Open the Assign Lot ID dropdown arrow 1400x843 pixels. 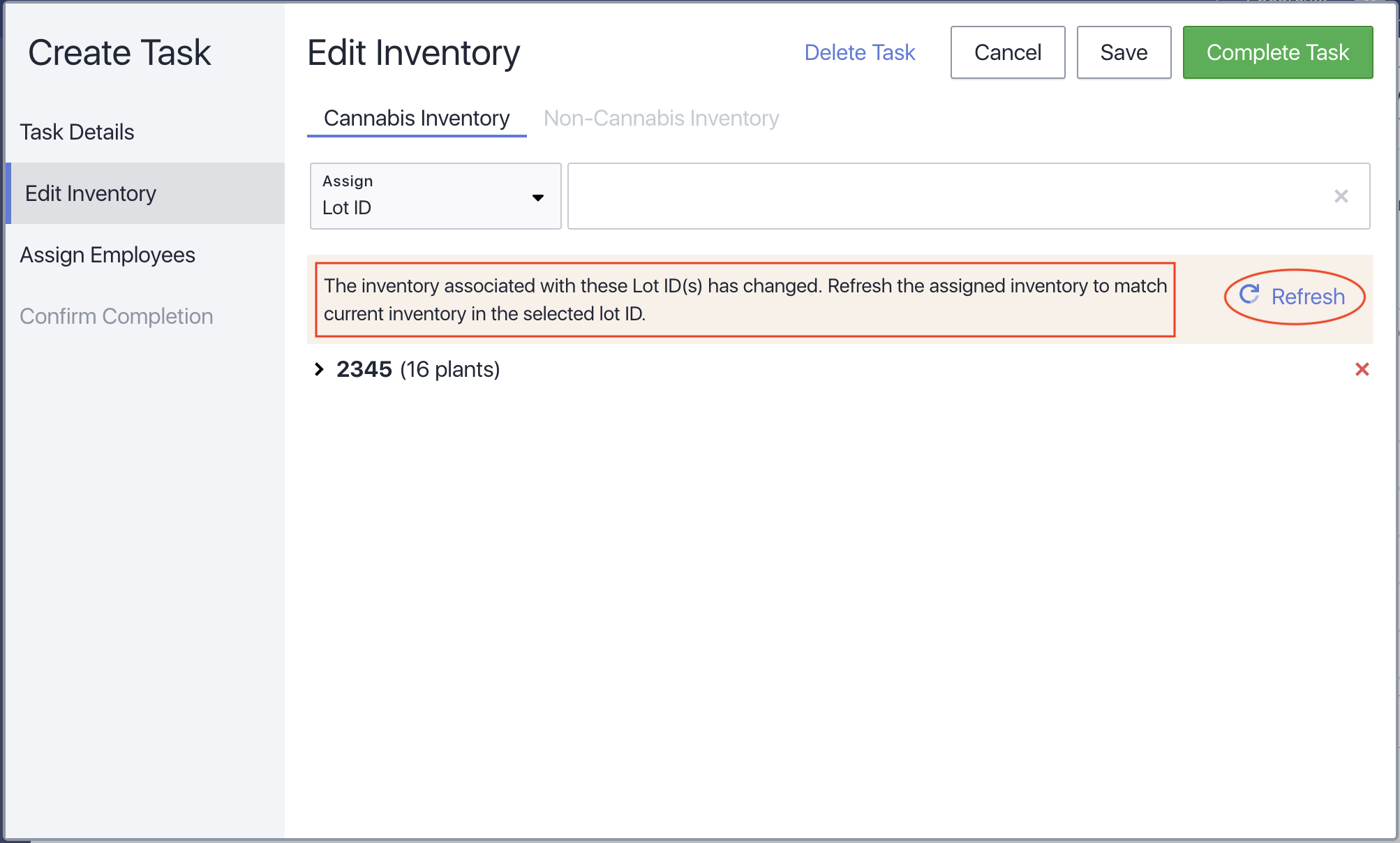pos(537,197)
